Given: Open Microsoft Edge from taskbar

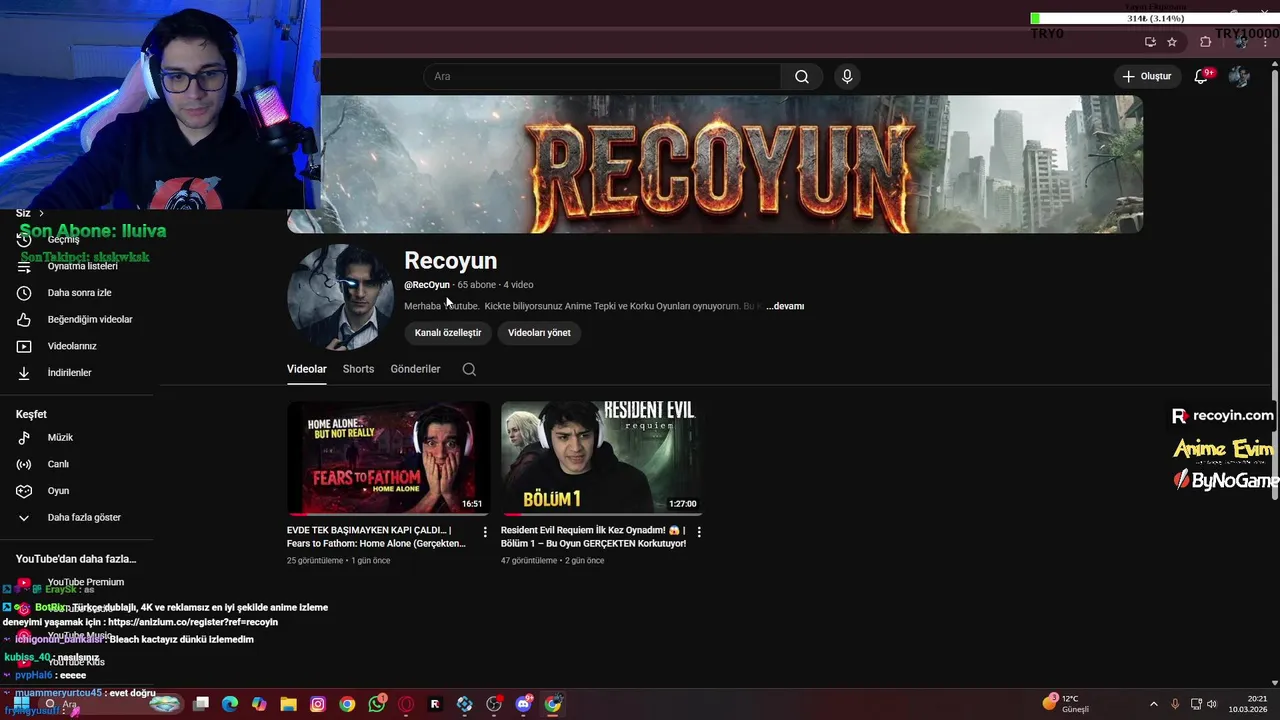Looking at the screenshot, I should click(230, 704).
